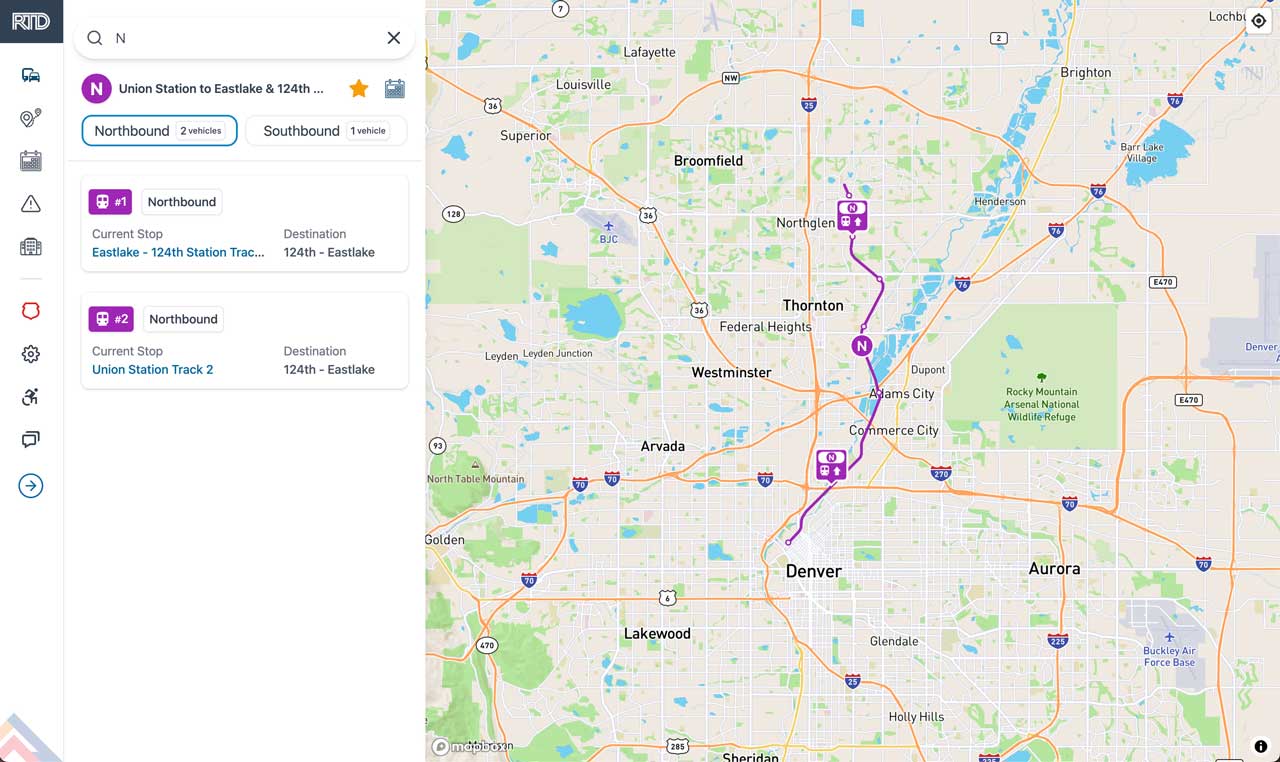The width and height of the screenshot is (1280, 762).
Task: Click Destination 124th - Eastlake on card #2
Action: coord(329,369)
